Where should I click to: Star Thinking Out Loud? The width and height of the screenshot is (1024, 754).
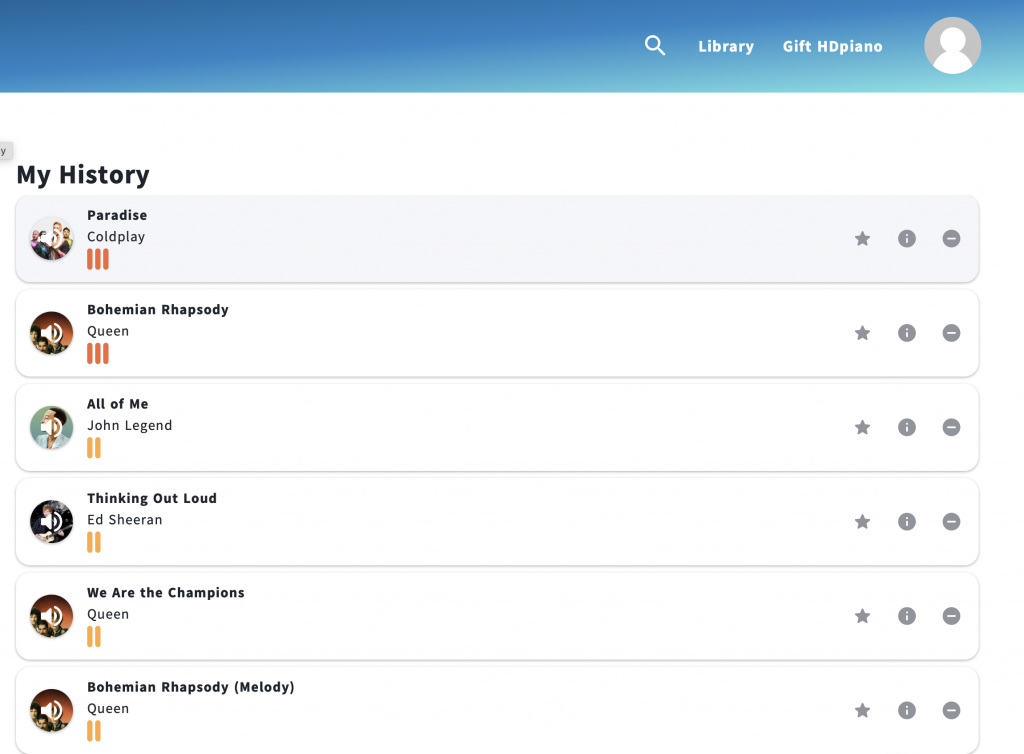[x=862, y=522]
